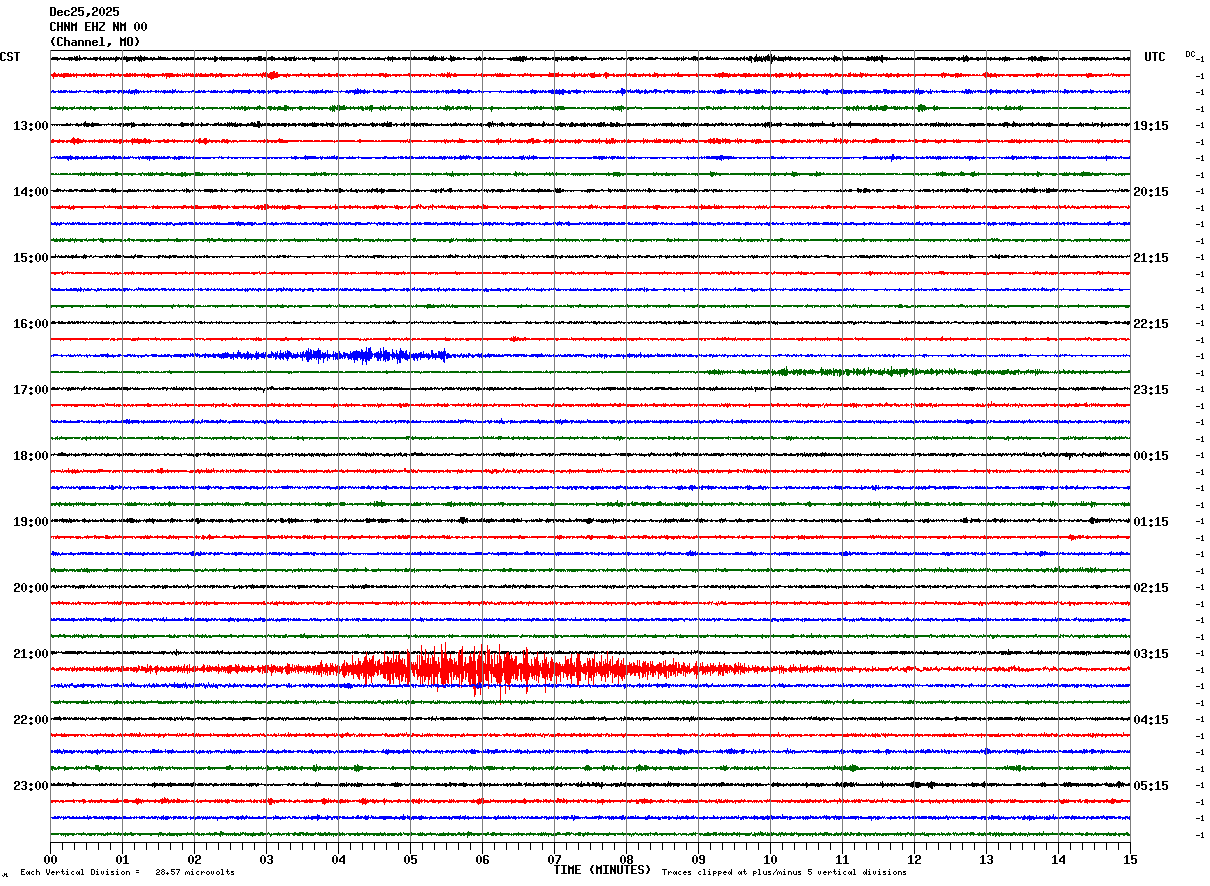The image size is (1210, 886).
Task: Click the "UTC" timezone label
Action: click(x=1155, y=57)
